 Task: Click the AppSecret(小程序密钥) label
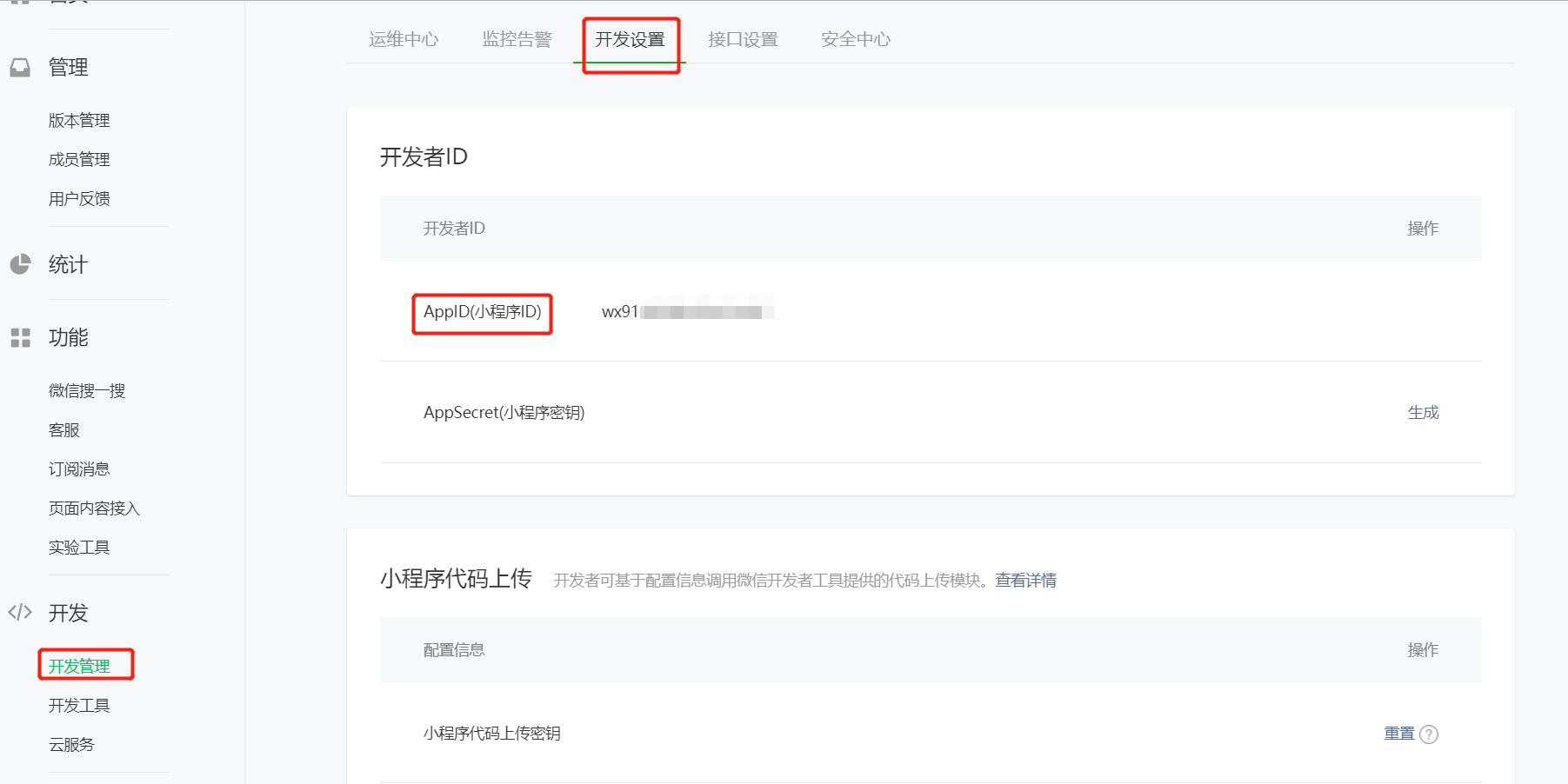click(504, 412)
